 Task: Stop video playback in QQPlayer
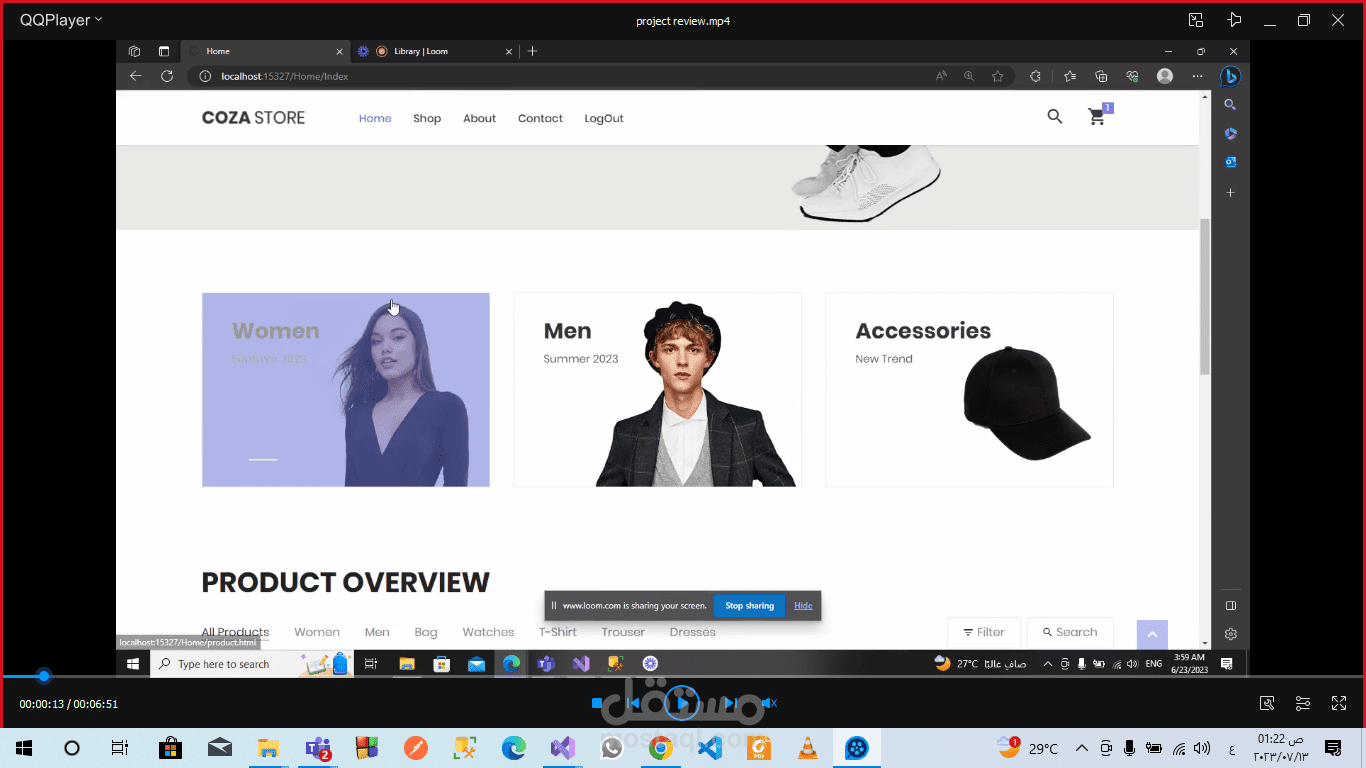click(597, 703)
